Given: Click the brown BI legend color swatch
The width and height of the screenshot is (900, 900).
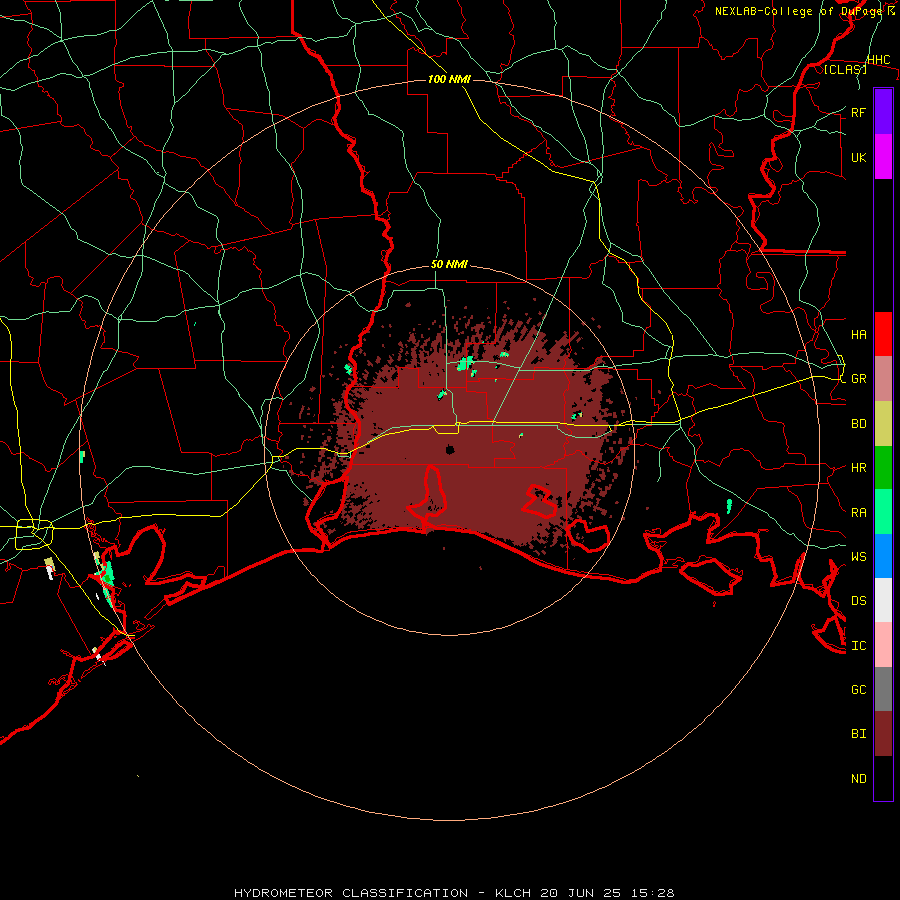Looking at the screenshot, I should (x=883, y=734).
